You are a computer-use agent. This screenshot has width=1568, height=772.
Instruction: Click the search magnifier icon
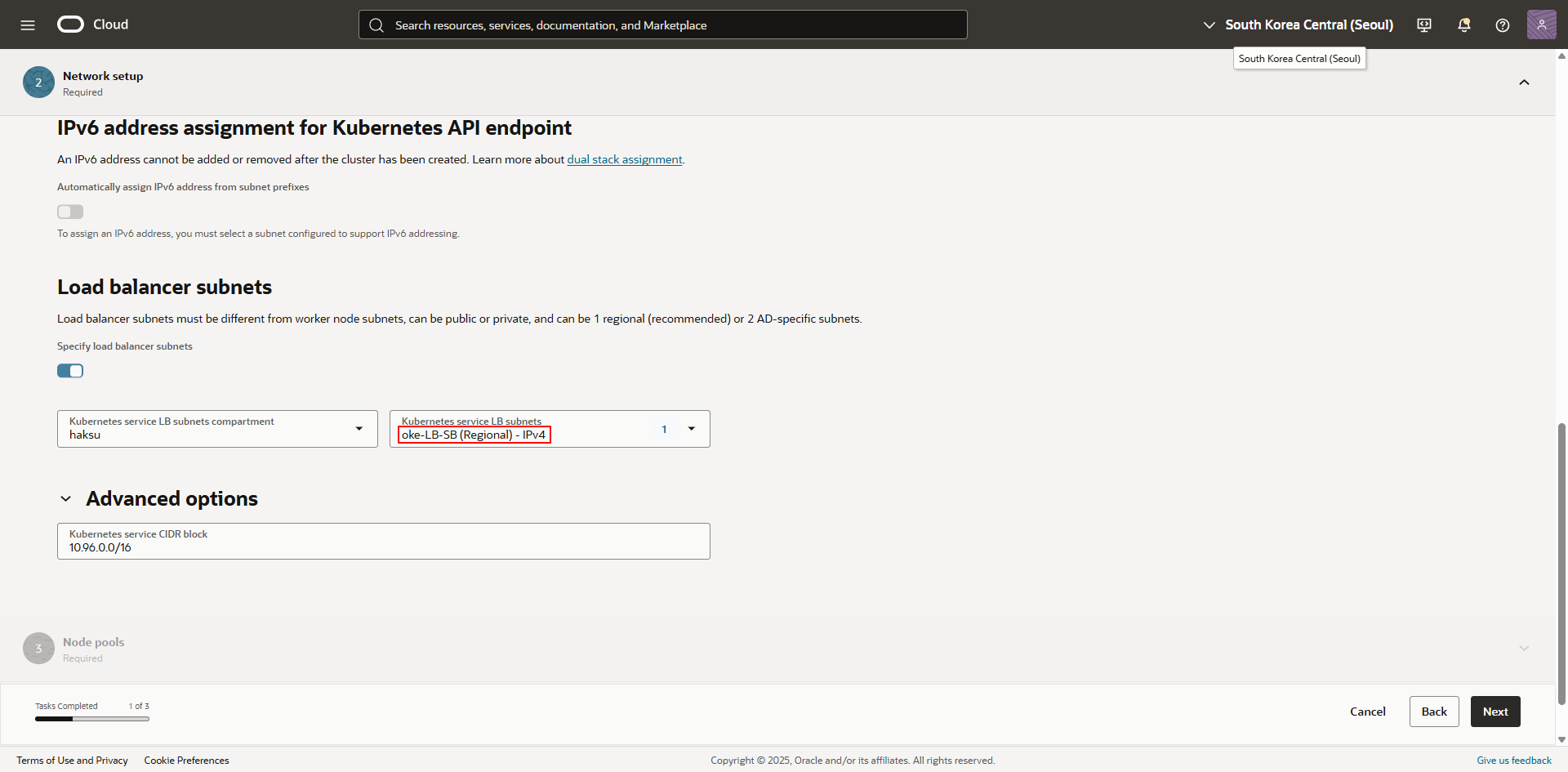point(376,25)
